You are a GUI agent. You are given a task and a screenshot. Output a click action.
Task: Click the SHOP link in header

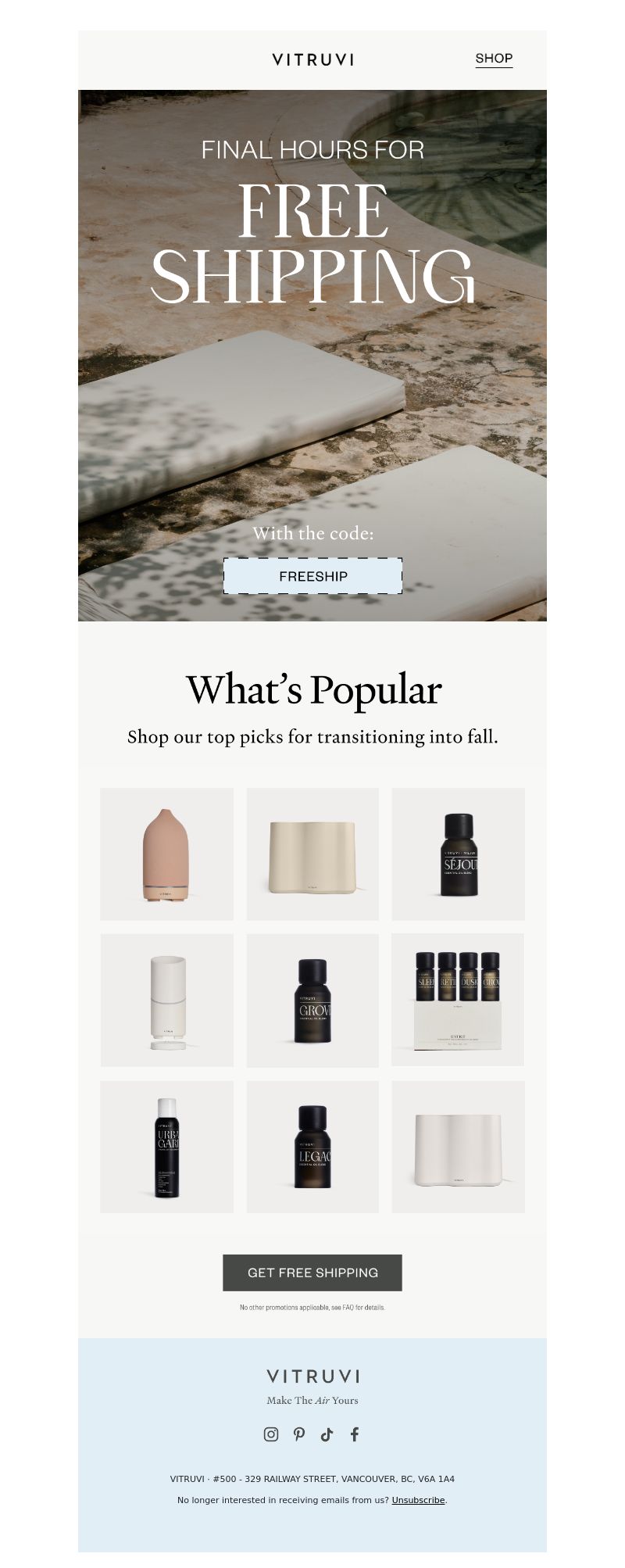(x=494, y=59)
